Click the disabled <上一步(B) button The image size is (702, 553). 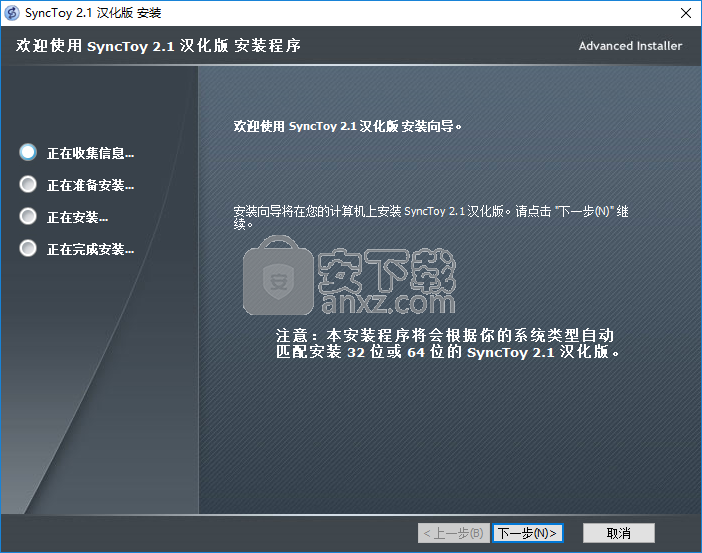(454, 533)
